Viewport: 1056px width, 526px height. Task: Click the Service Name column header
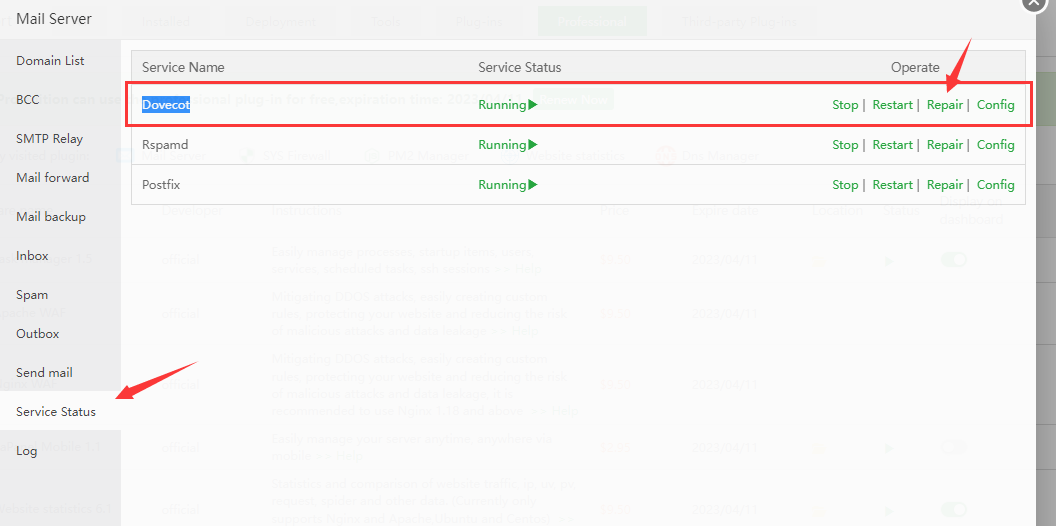183,67
